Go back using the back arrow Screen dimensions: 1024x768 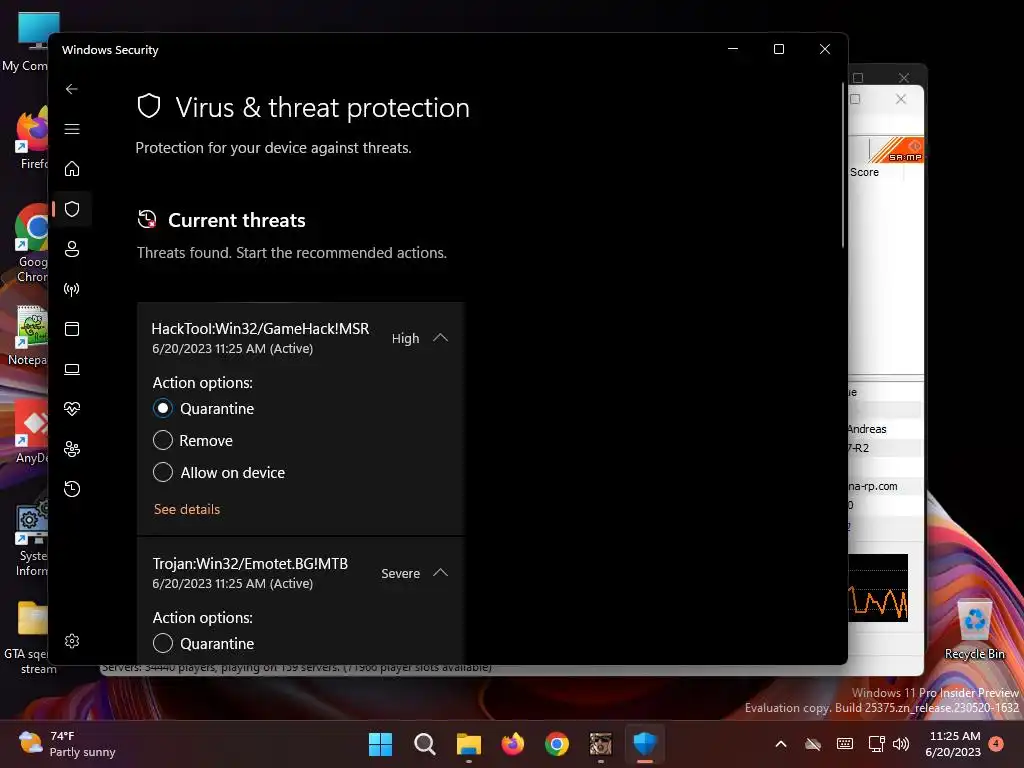tap(72, 89)
